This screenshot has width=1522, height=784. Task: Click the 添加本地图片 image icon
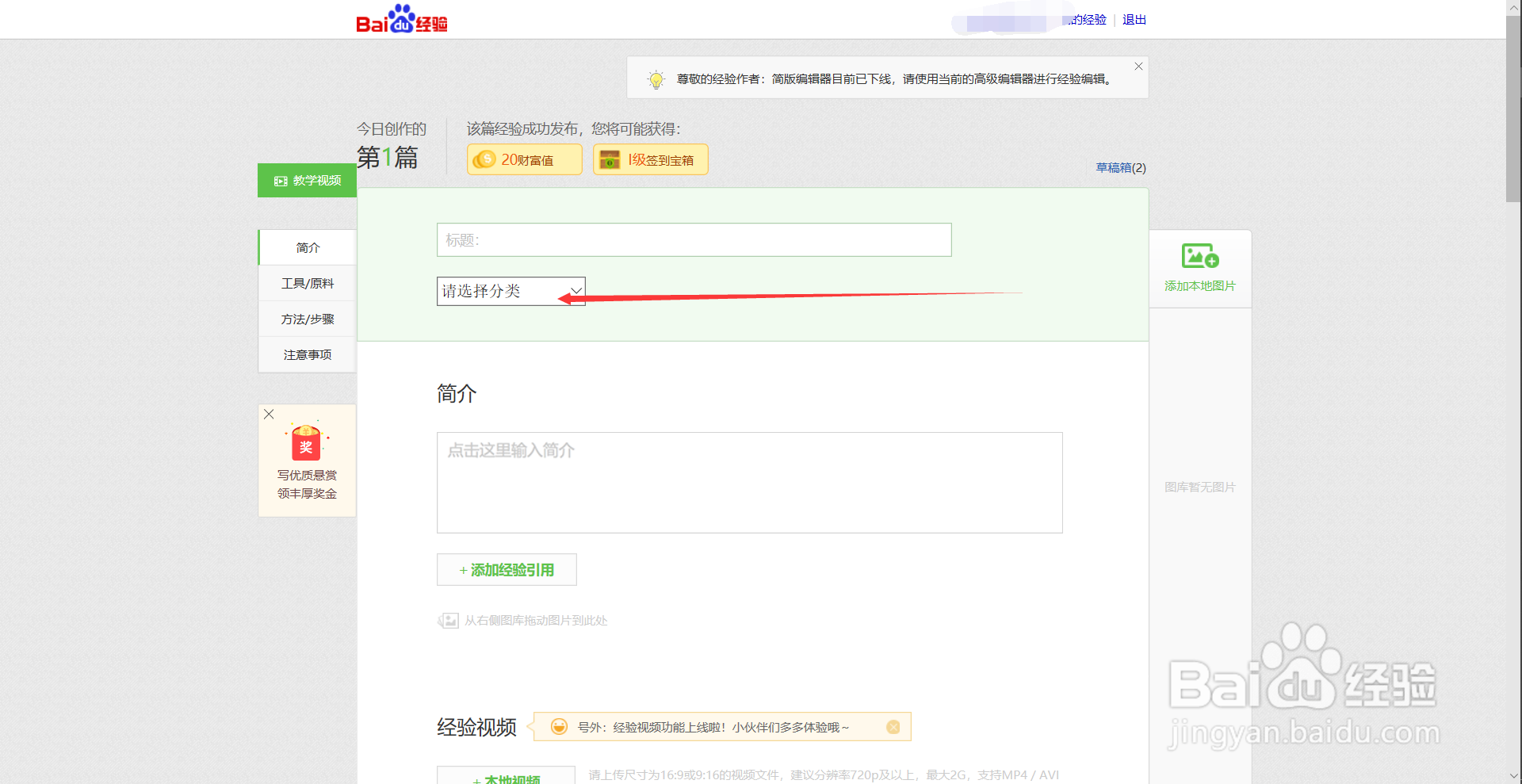pyautogui.click(x=1199, y=255)
